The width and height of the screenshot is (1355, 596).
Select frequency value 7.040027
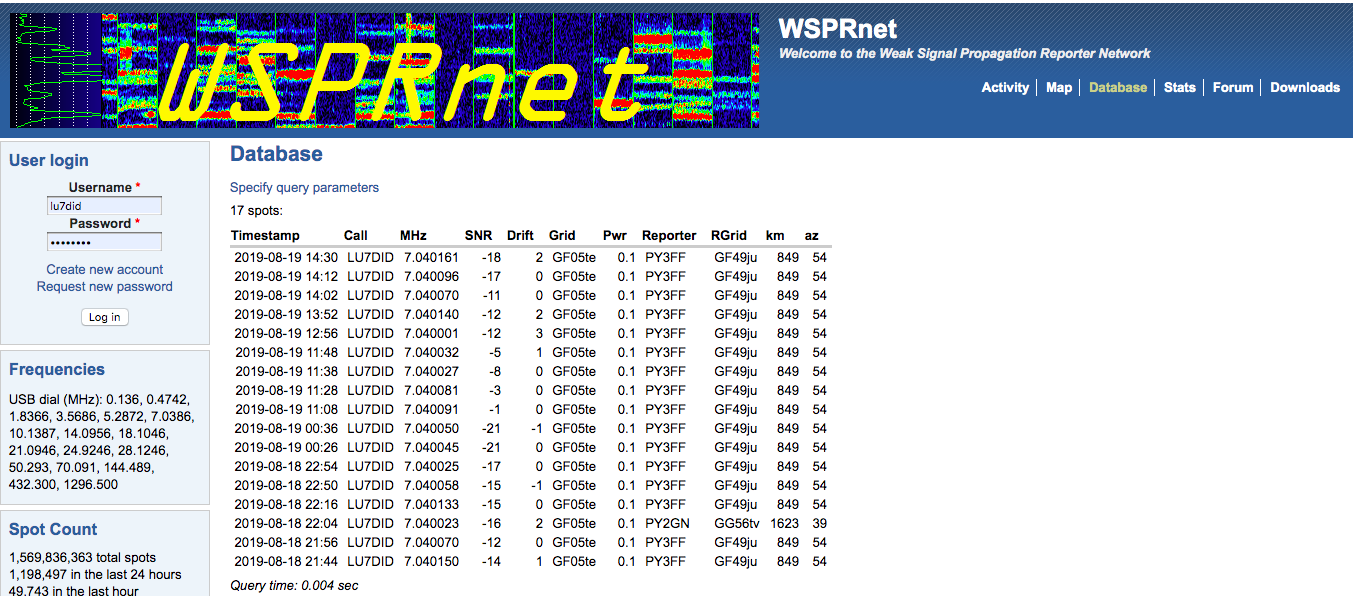coord(431,371)
